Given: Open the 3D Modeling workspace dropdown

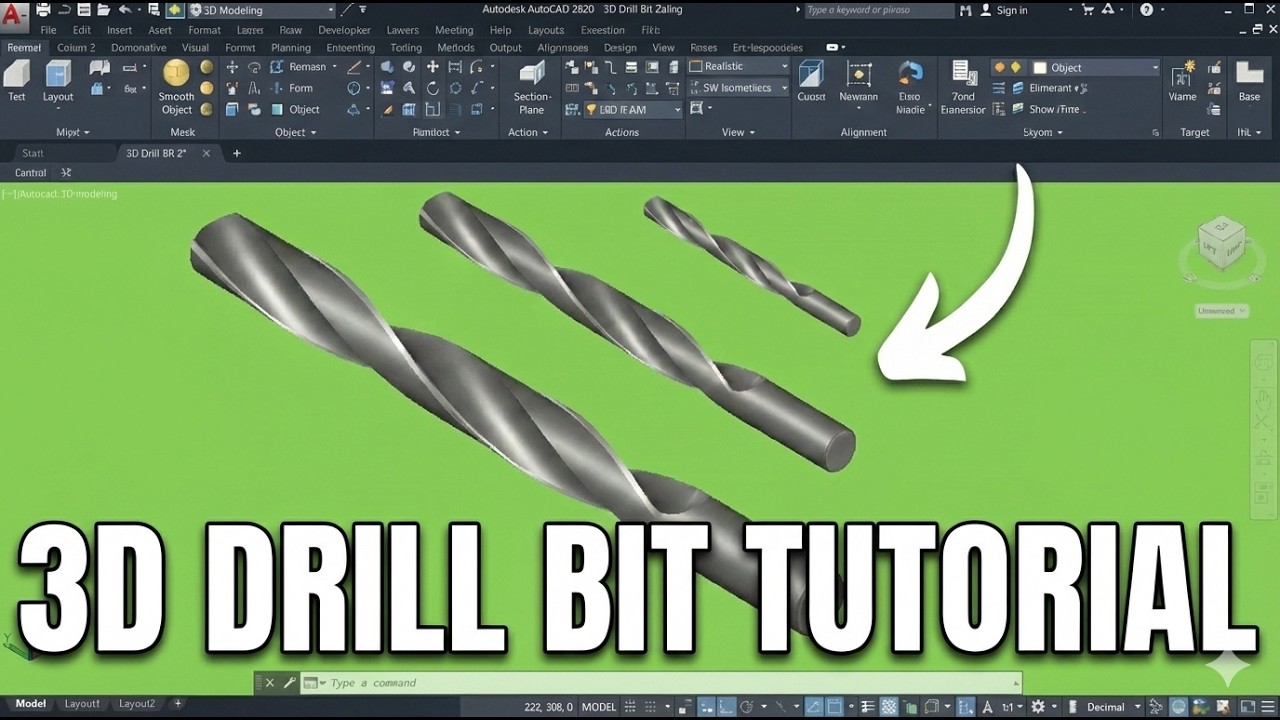Looking at the screenshot, I should (x=262, y=10).
